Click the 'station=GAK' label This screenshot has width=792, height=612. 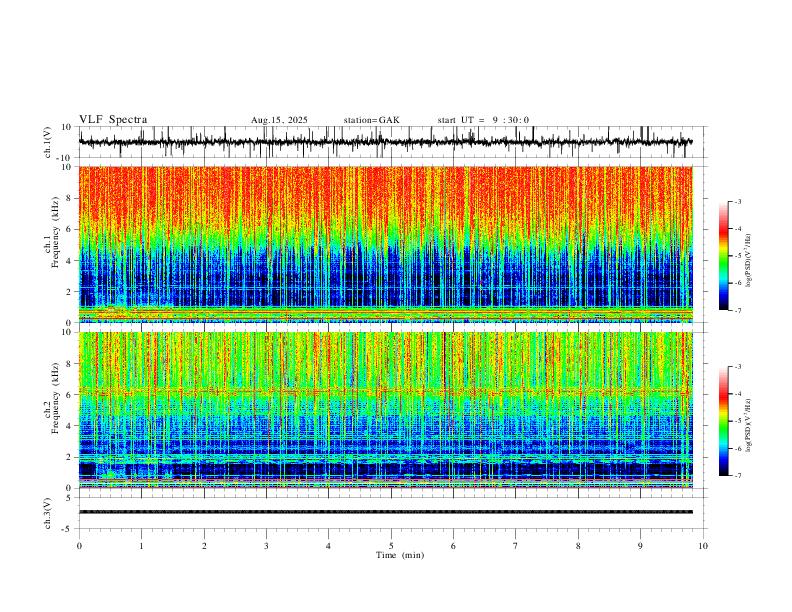372,120
